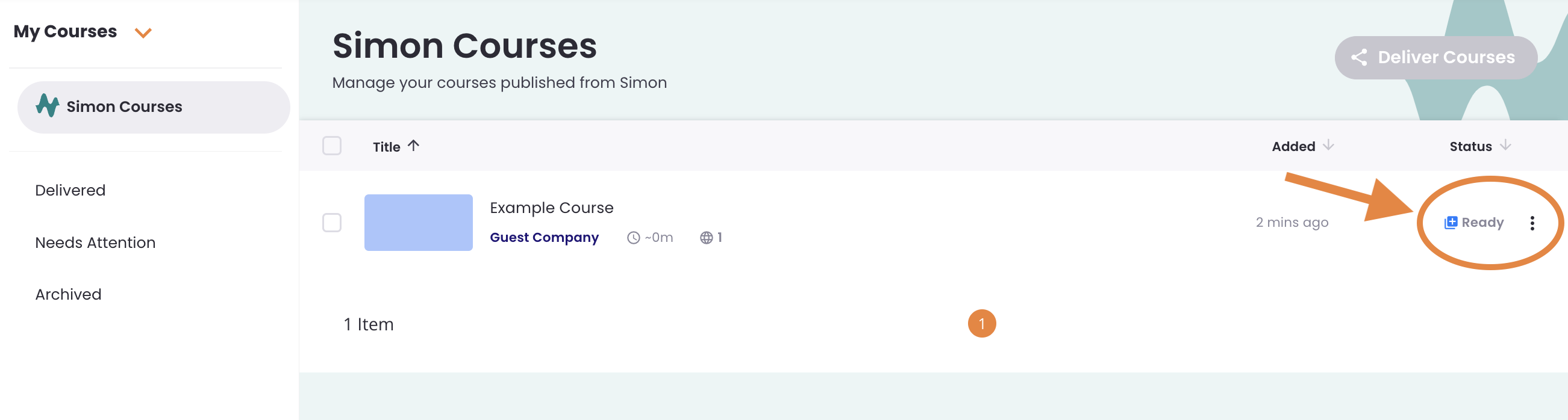Click the globe languages icon
Viewport: 1568px width, 420px height.
706,238
